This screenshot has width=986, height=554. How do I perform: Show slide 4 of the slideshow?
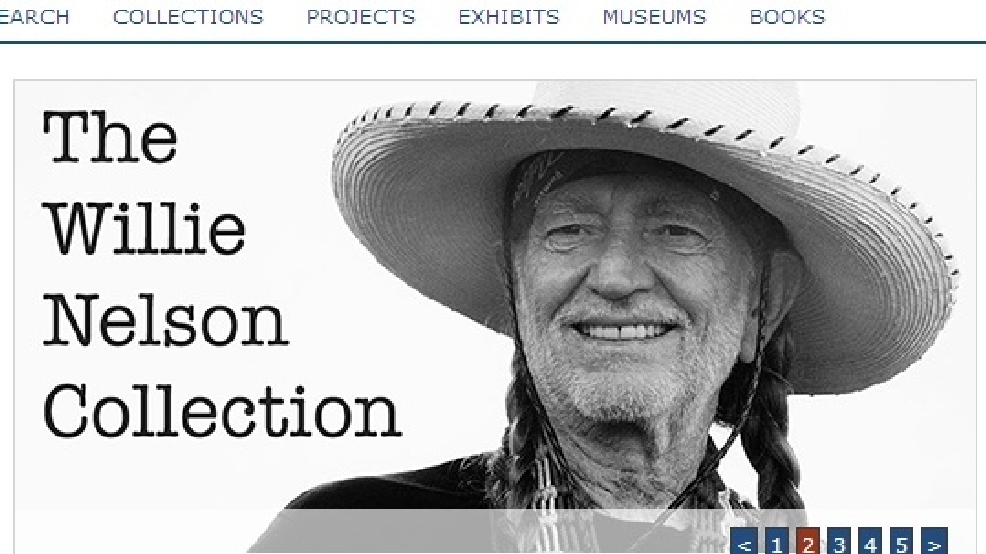click(x=870, y=541)
